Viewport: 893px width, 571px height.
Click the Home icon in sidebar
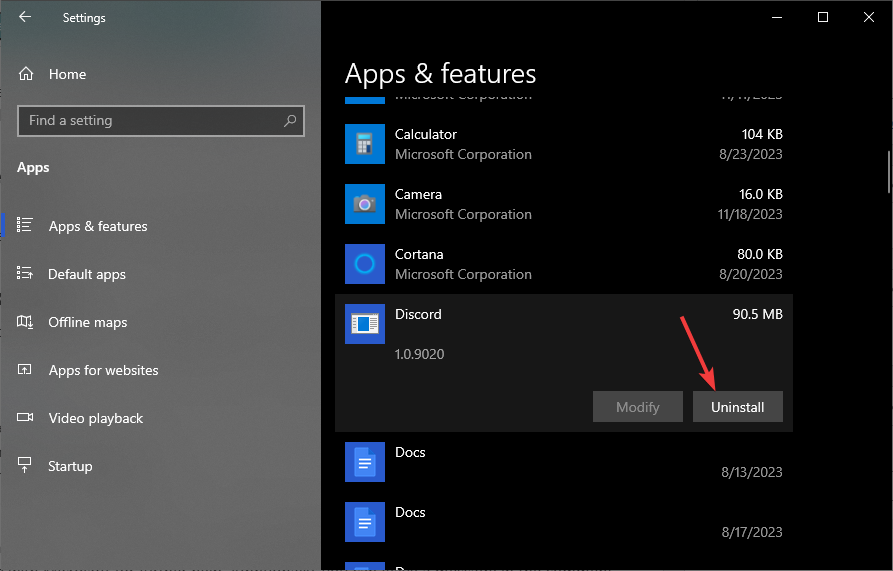(26, 74)
